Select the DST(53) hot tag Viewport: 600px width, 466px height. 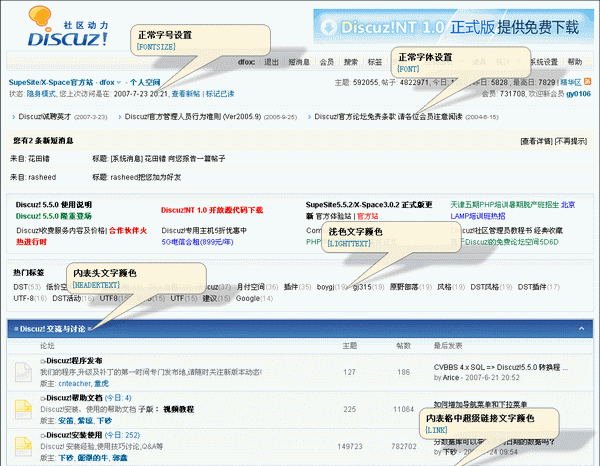click(x=27, y=287)
